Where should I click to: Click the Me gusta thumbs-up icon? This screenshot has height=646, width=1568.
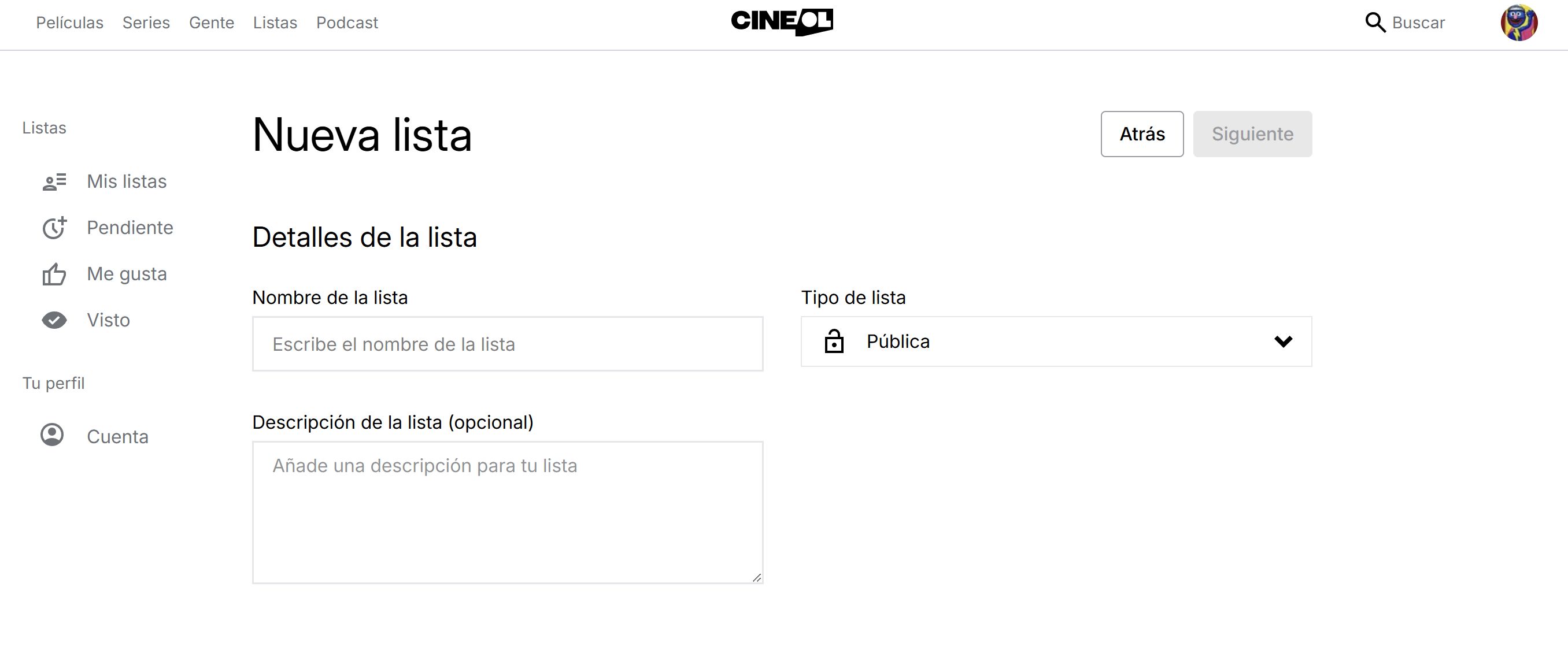coord(54,274)
